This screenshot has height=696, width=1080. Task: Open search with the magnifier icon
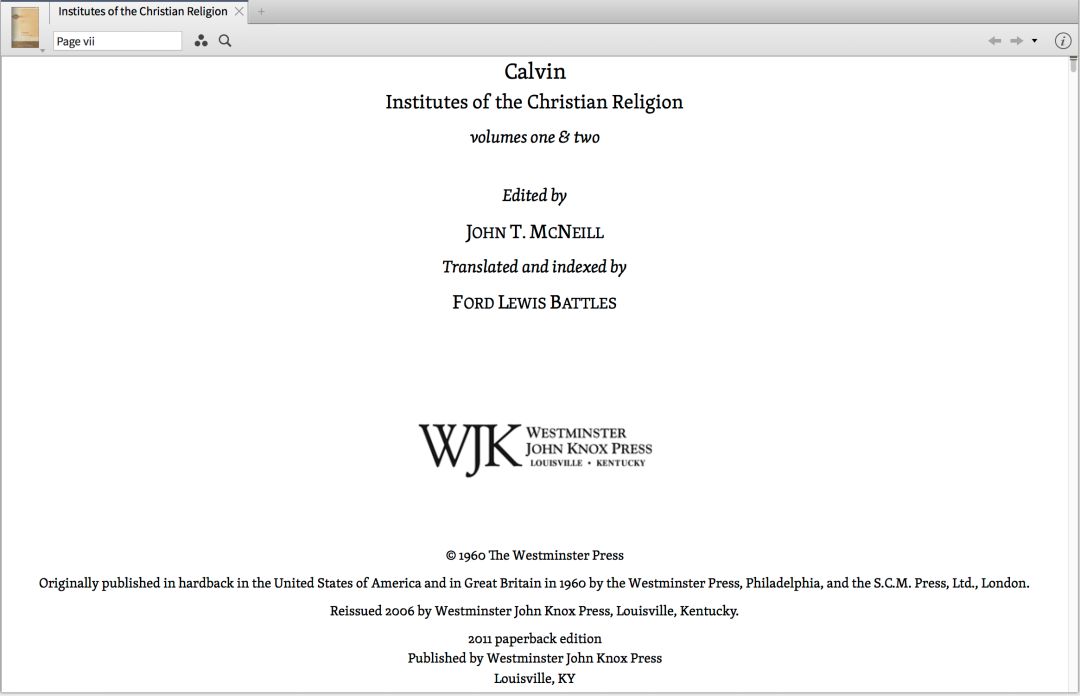click(x=225, y=41)
